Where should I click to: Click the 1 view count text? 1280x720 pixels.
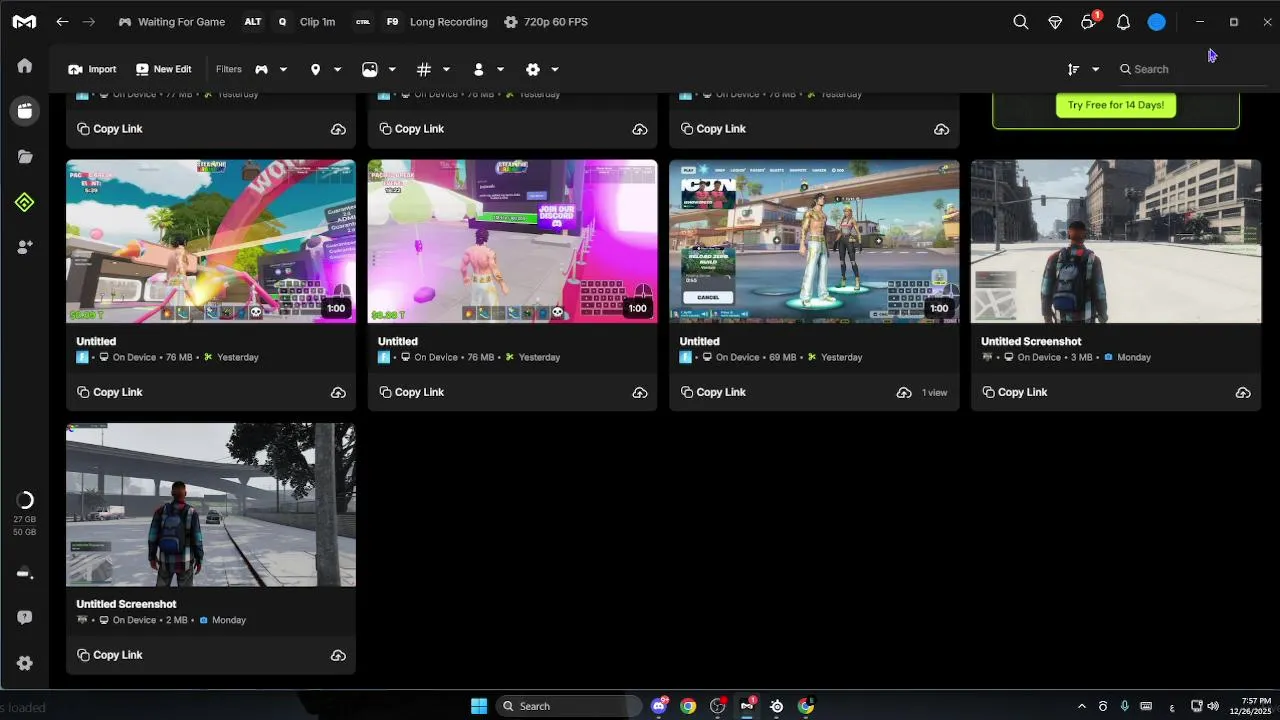(934, 393)
